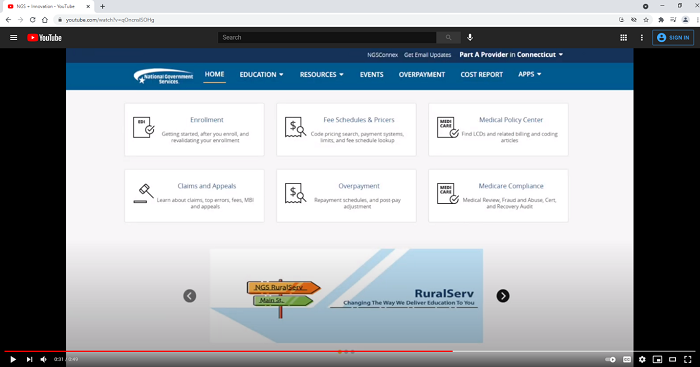Close the NGS Innovation tab
This screenshot has width=700, height=367.
88,6
